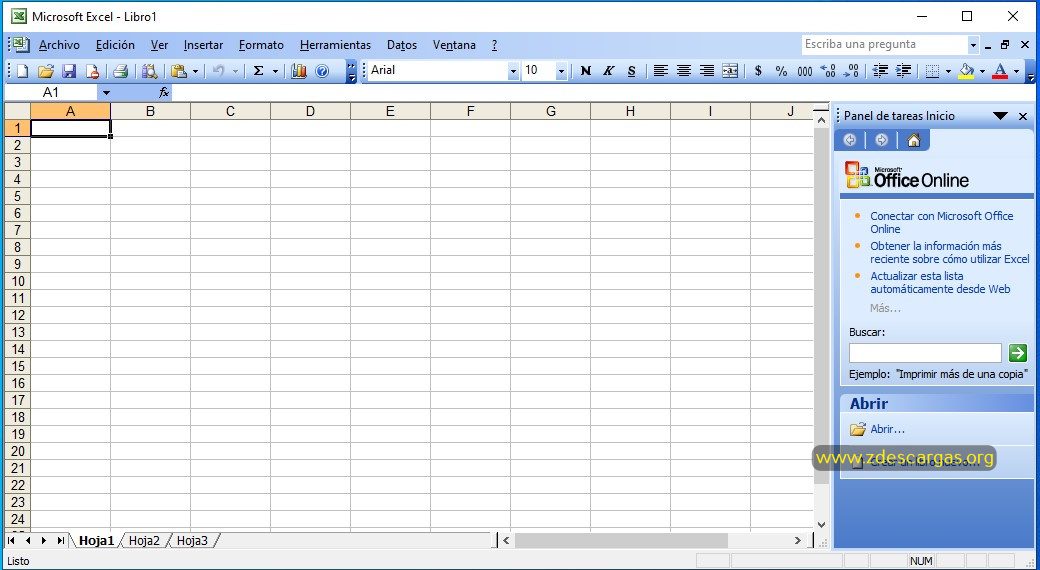The width and height of the screenshot is (1040, 570).
Task: Open the Arial font name dropdown
Action: pos(513,71)
